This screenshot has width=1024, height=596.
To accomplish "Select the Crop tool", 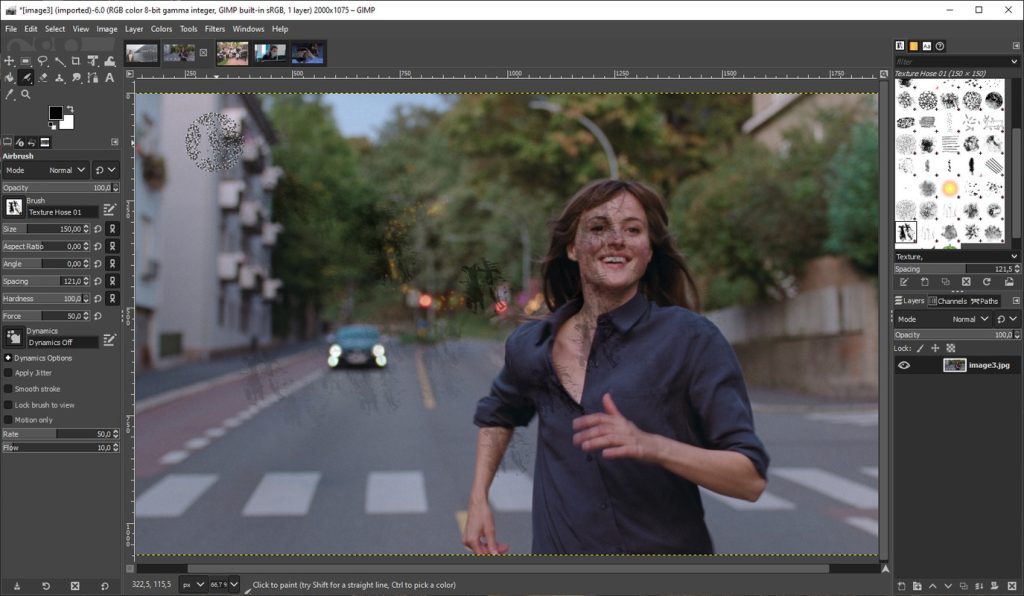I will point(76,61).
